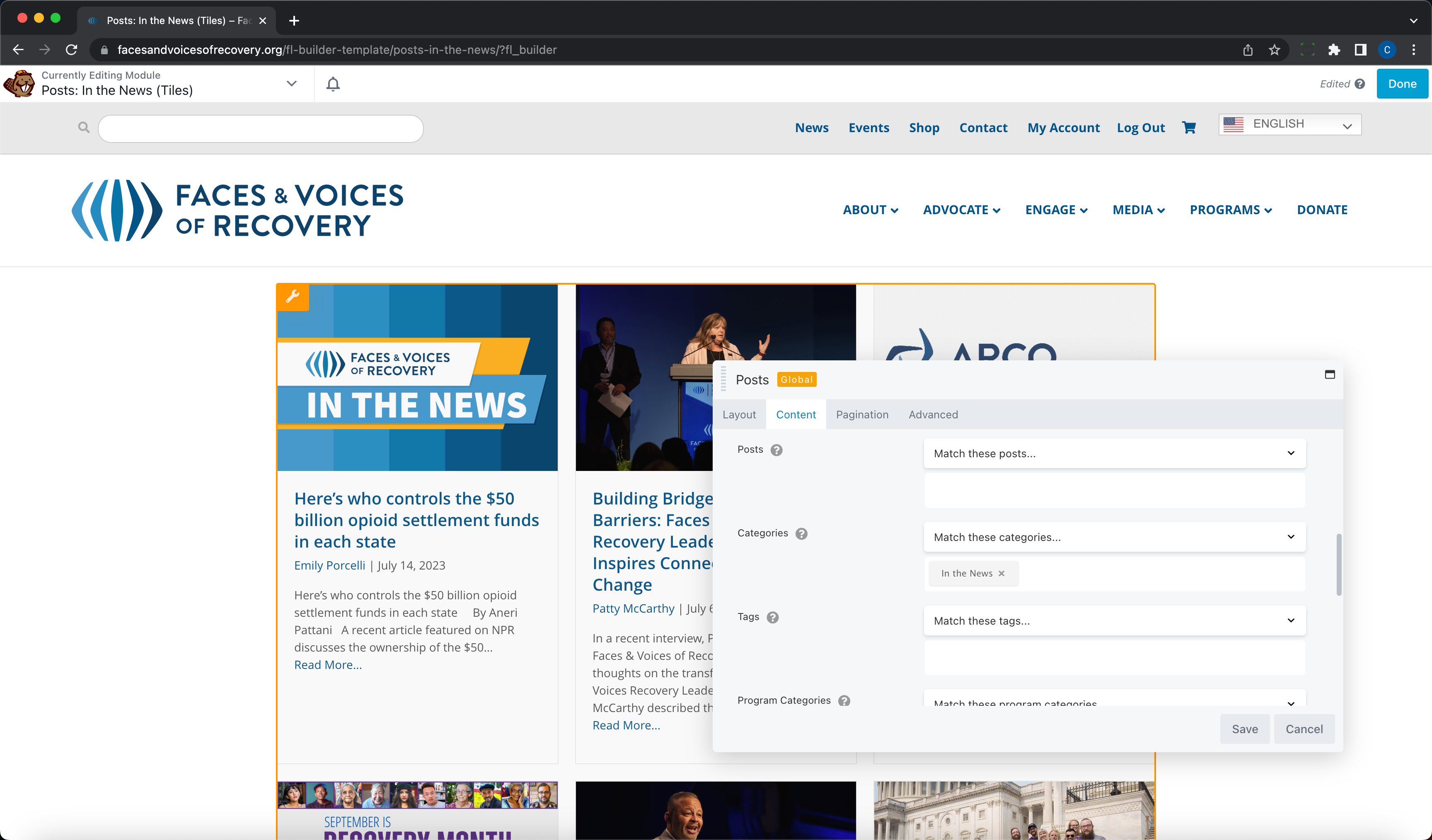Open the Match these categories dropdown
This screenshot has height=840, width=1432.
[x=1114, y=537]
